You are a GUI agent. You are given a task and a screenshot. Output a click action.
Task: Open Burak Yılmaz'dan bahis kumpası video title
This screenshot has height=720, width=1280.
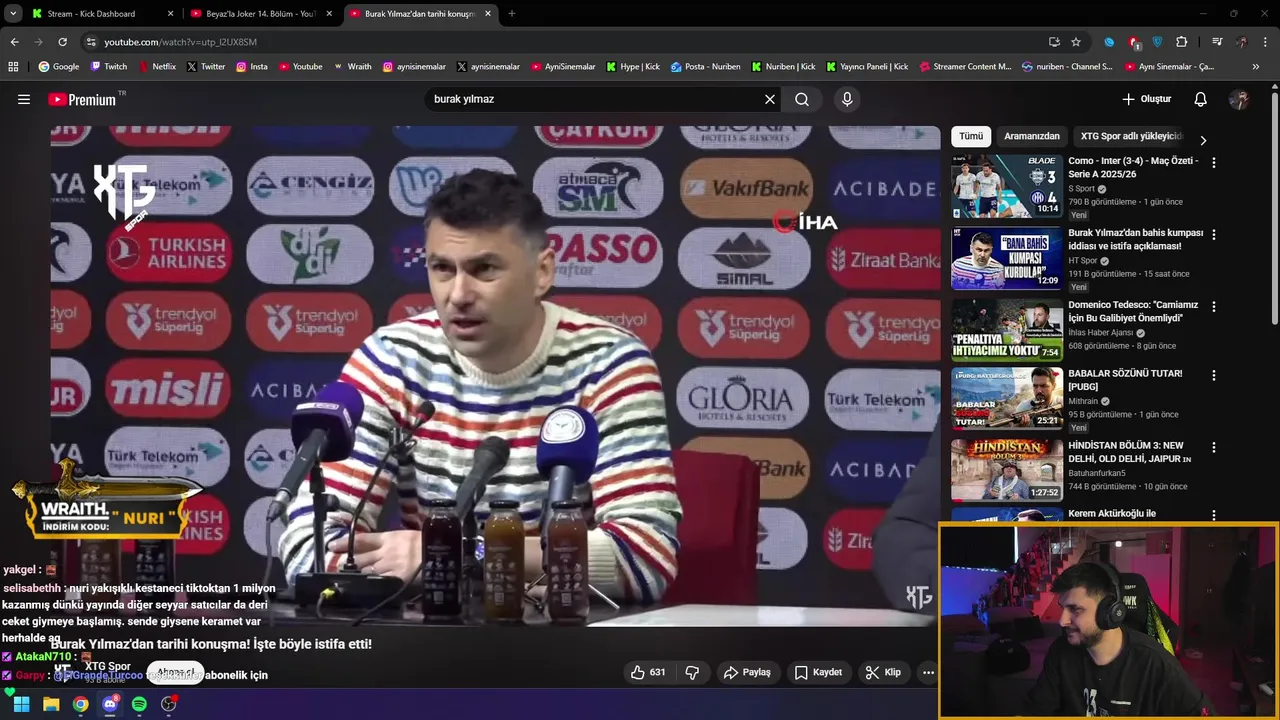[1135, 239]
